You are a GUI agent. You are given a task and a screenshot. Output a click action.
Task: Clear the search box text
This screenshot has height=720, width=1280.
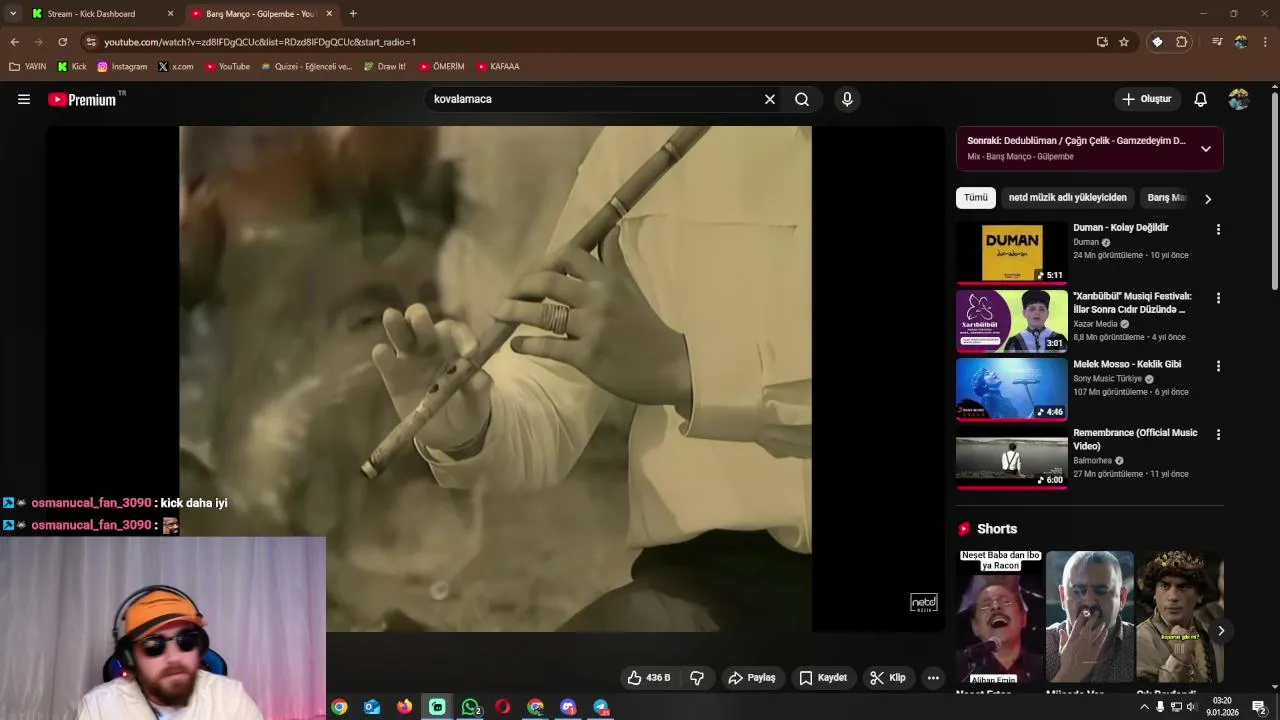click(x=770, y=99)
